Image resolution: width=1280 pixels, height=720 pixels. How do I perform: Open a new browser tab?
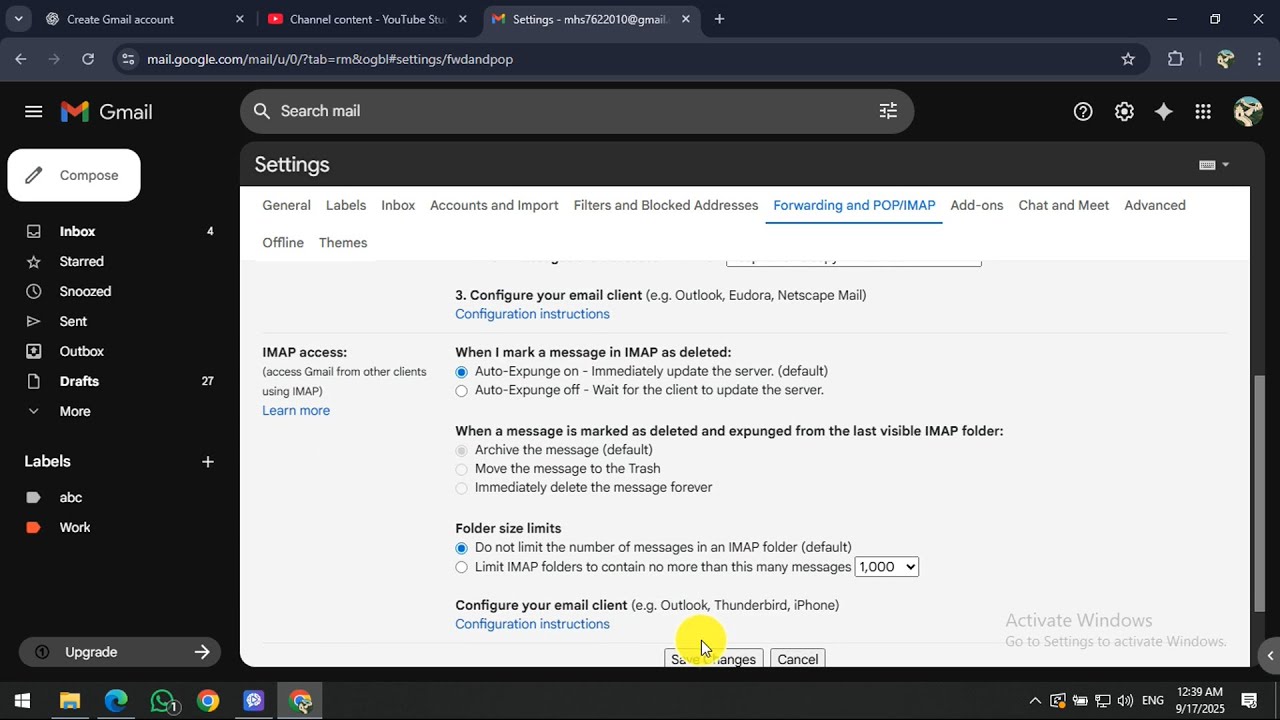point(719,19)
